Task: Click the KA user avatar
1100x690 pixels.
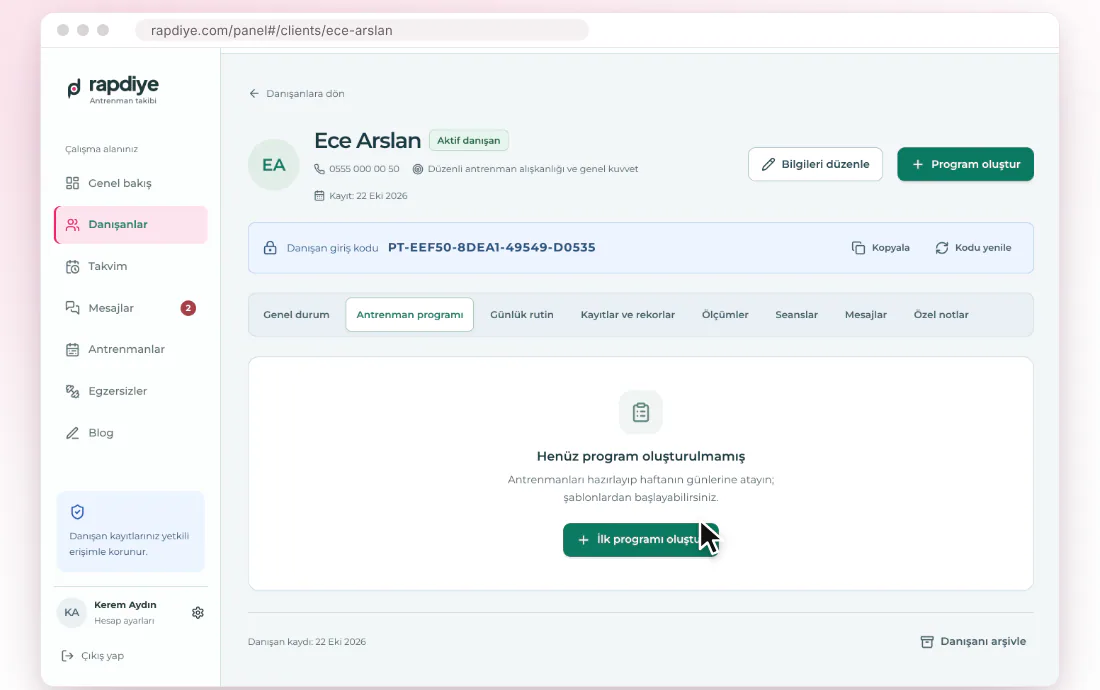Action: [x=72, y=612]
